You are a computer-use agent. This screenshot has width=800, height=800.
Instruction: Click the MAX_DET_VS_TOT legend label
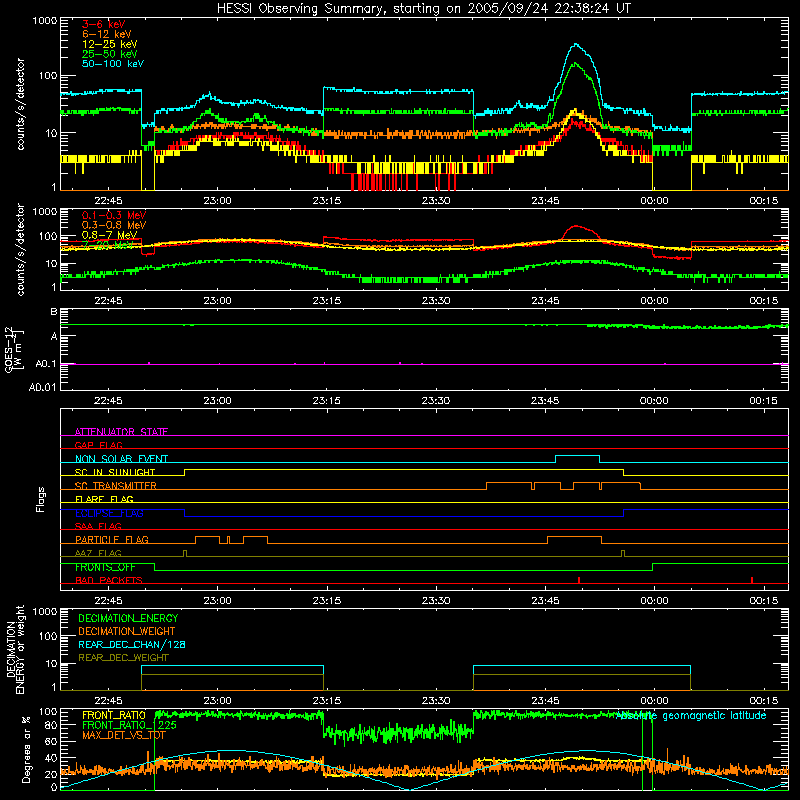point(124,735)
